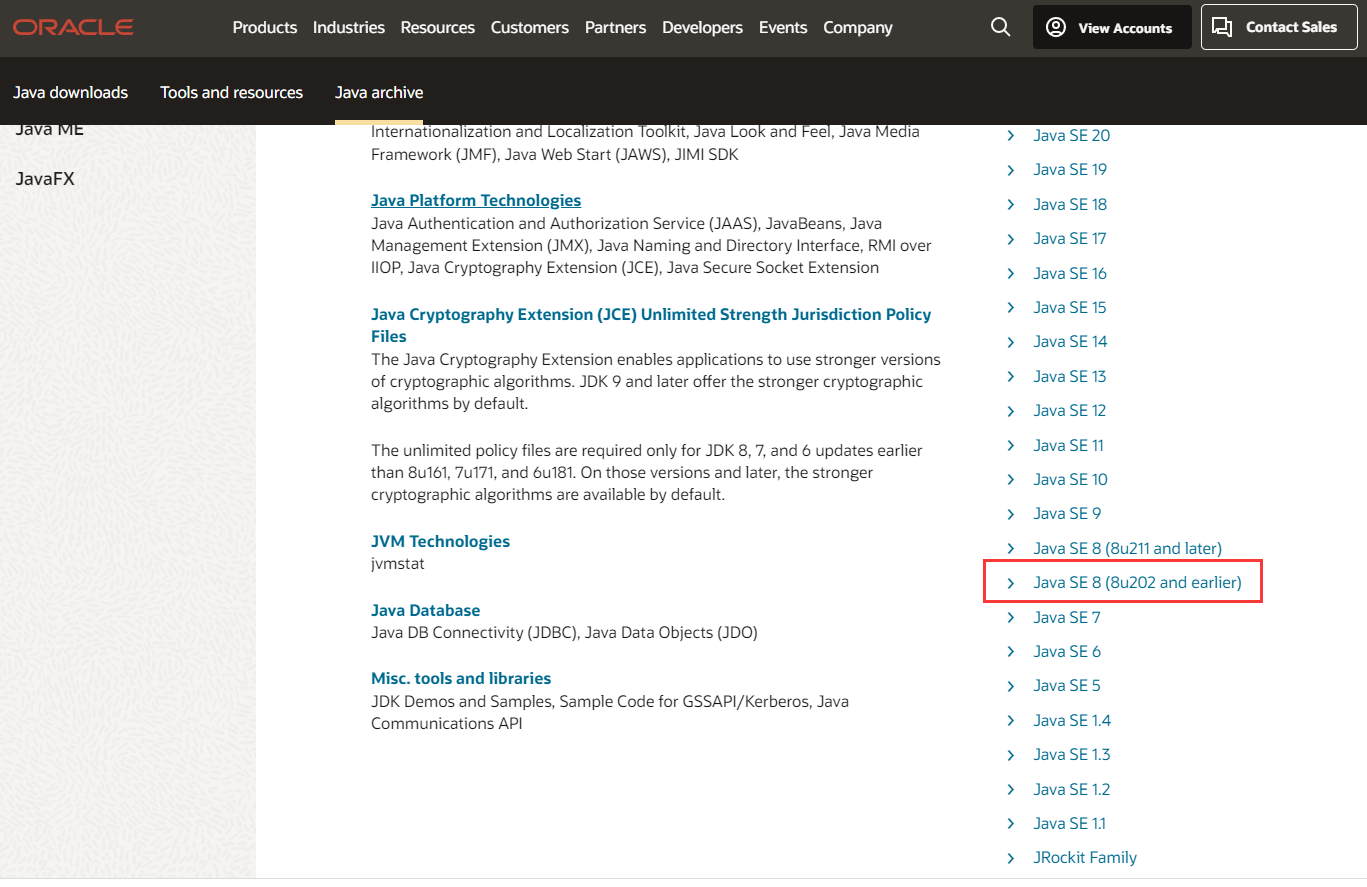Open JCE Unlimited Strength Policy Files link

coord(651,325)
